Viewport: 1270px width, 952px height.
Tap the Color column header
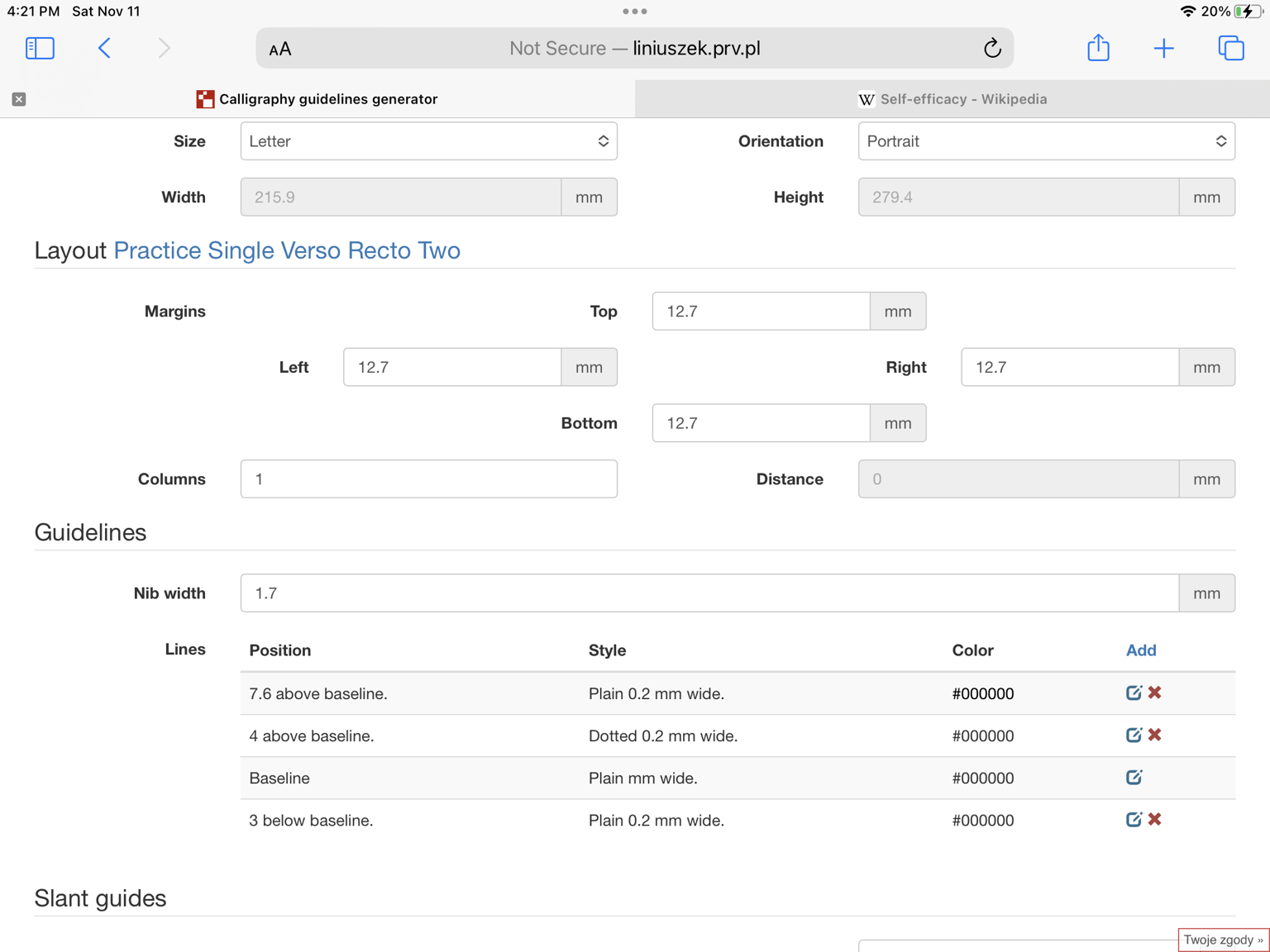[x=972, y=650]
